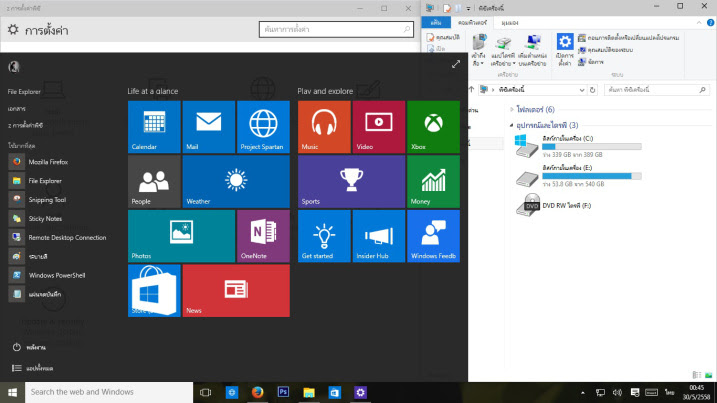This screenshot has height=403, width=717.
Task: Switch to the มุมมอง ribbon tab in Explorer
Action: coord(509,22)
